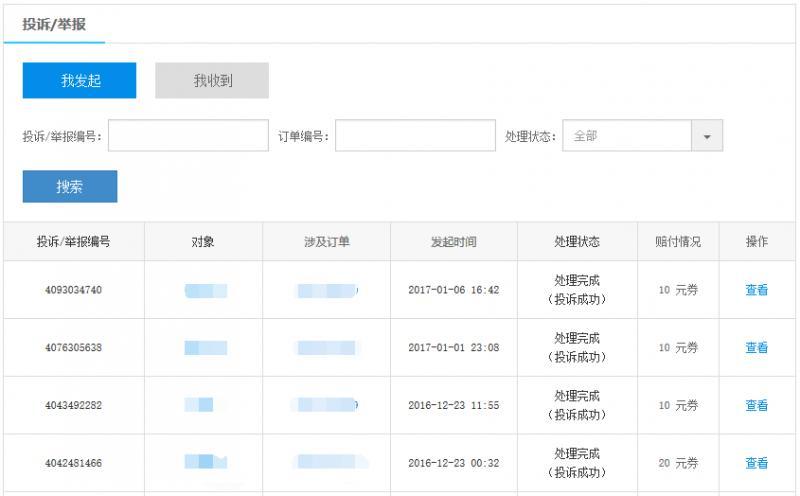Click complaint number 4043492282
This screenshot has height=496, width=800.
73,405
